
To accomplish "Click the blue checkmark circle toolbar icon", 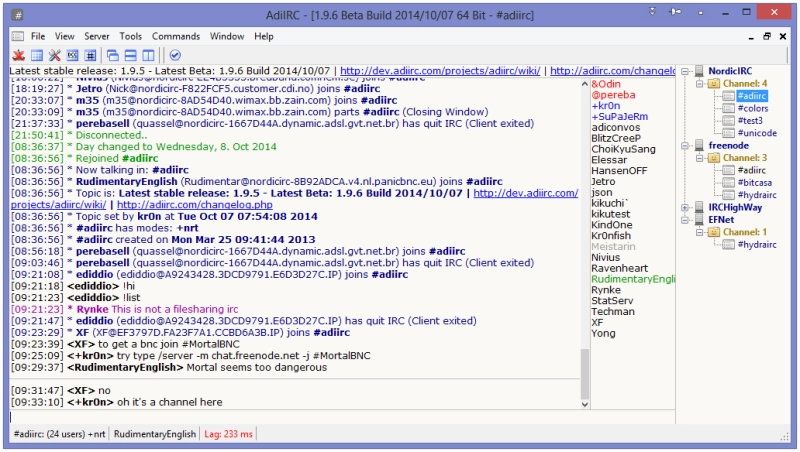I will pyautogui.click(x=175, y=55).
